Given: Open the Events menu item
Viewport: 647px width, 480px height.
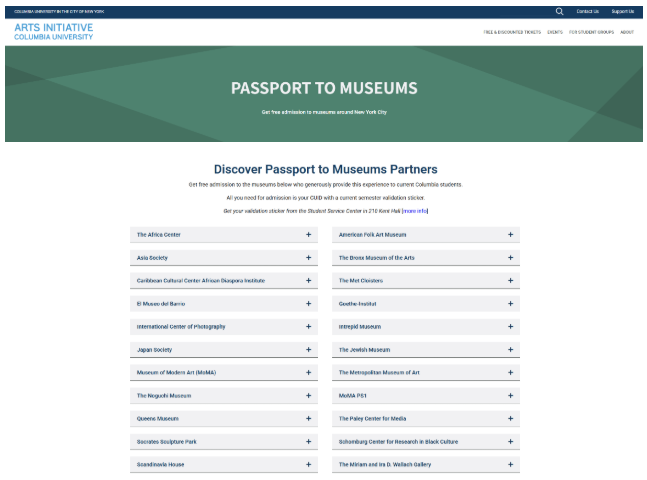Looking at the screenshot, I should coord(555,32).
